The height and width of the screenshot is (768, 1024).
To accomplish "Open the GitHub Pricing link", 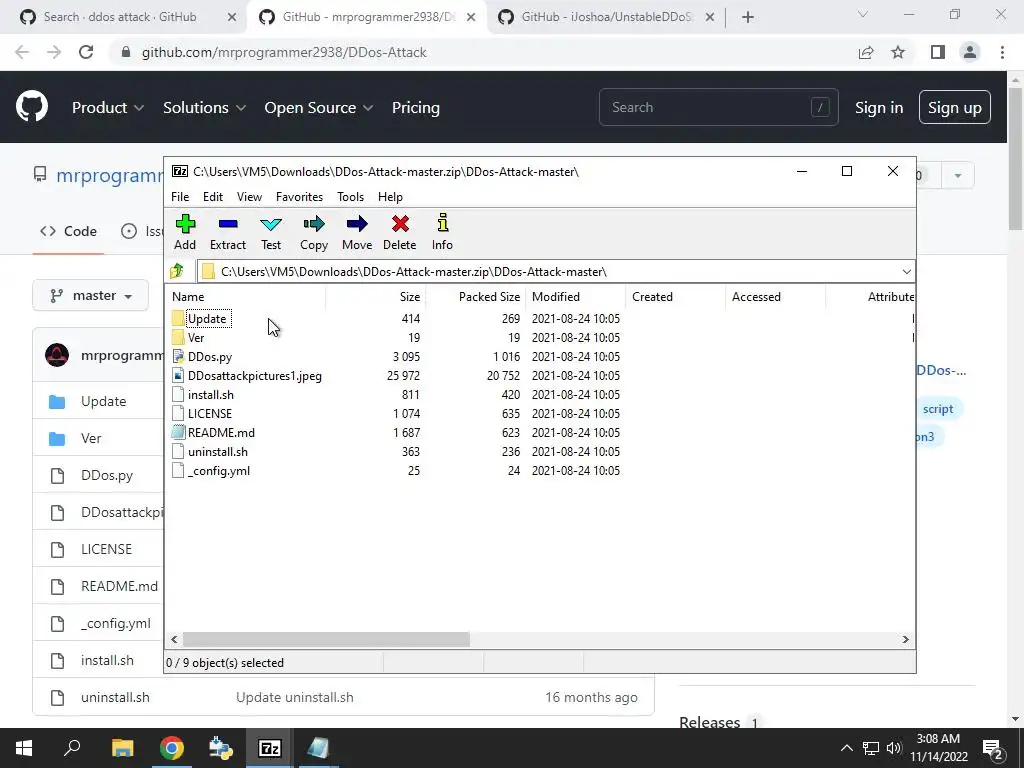I will point(415,108).
